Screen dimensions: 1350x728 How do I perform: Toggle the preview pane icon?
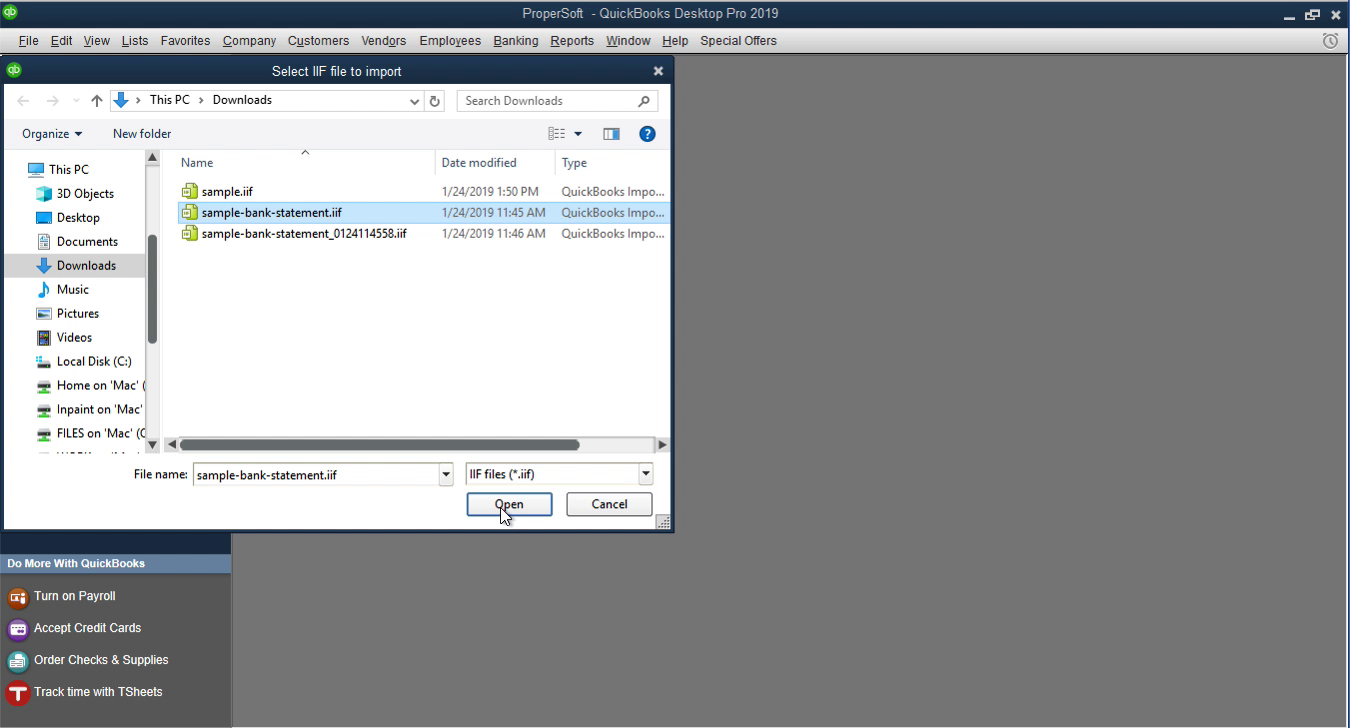[x=611, y=133]
